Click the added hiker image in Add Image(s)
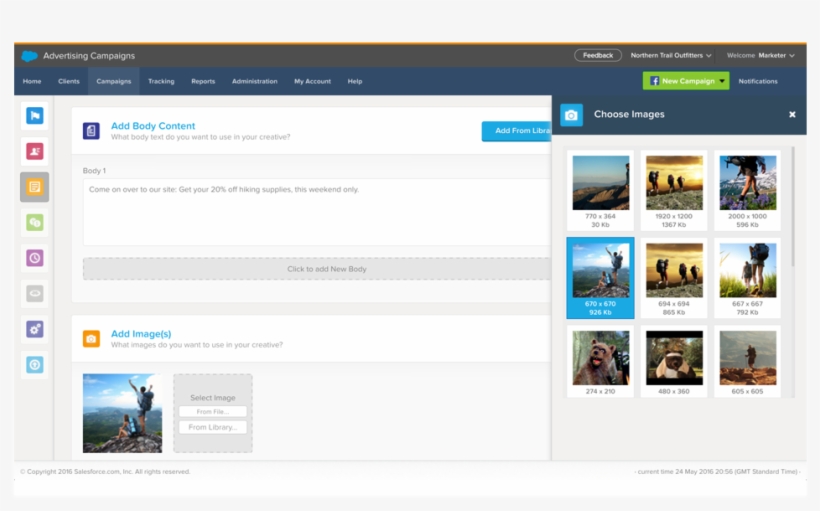The image size is (820, 511). pos(122,413)
